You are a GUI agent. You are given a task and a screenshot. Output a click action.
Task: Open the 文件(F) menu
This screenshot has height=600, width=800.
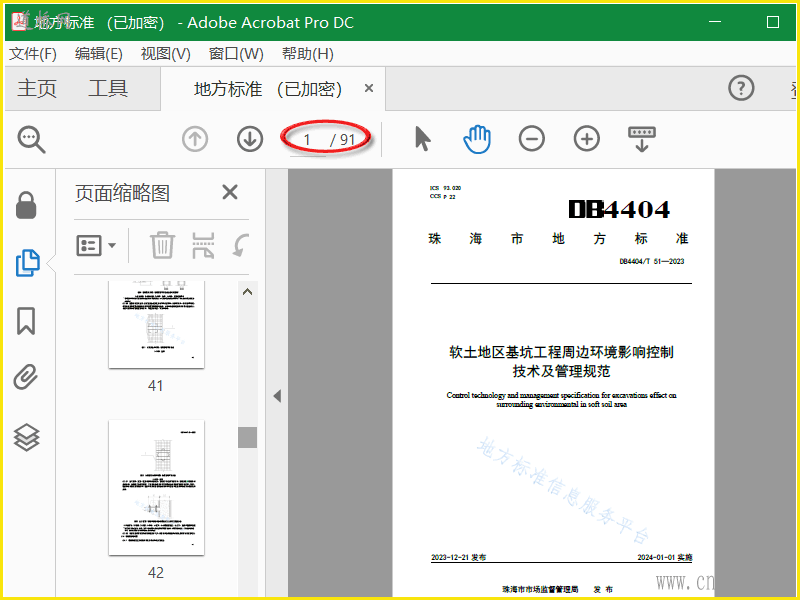coord(33,54)
